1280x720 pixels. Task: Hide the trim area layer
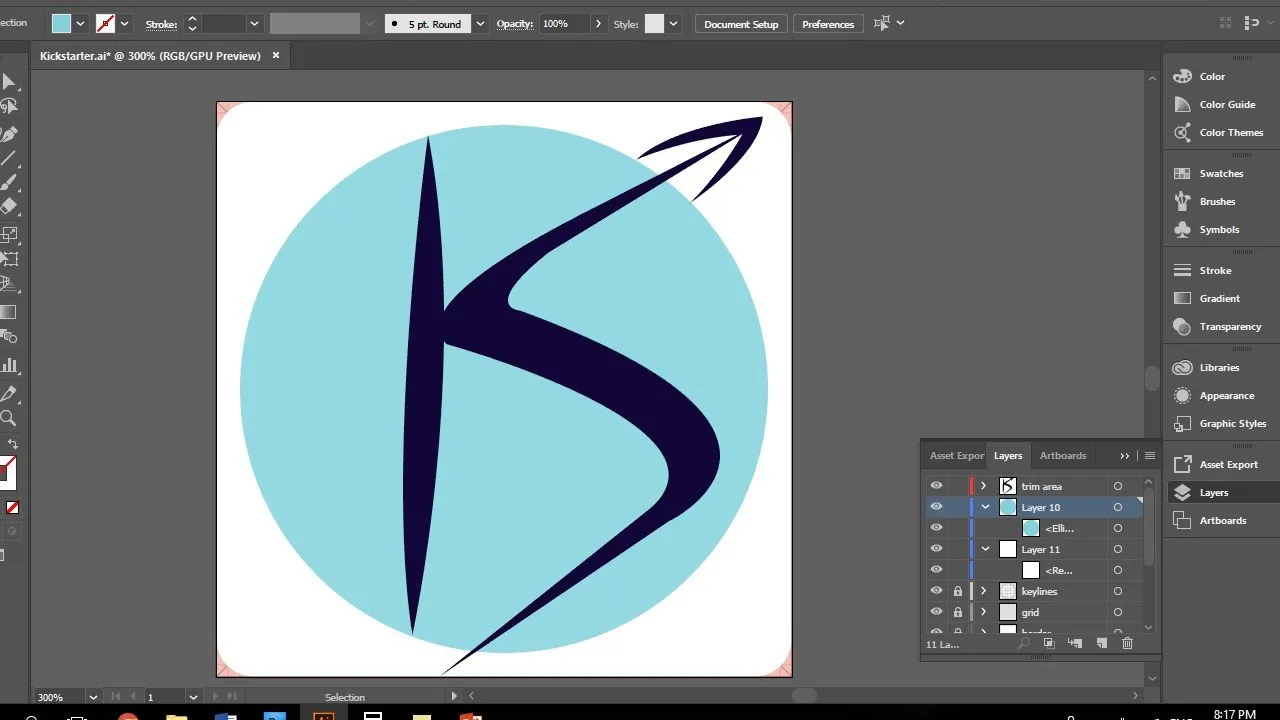[936, 486]
